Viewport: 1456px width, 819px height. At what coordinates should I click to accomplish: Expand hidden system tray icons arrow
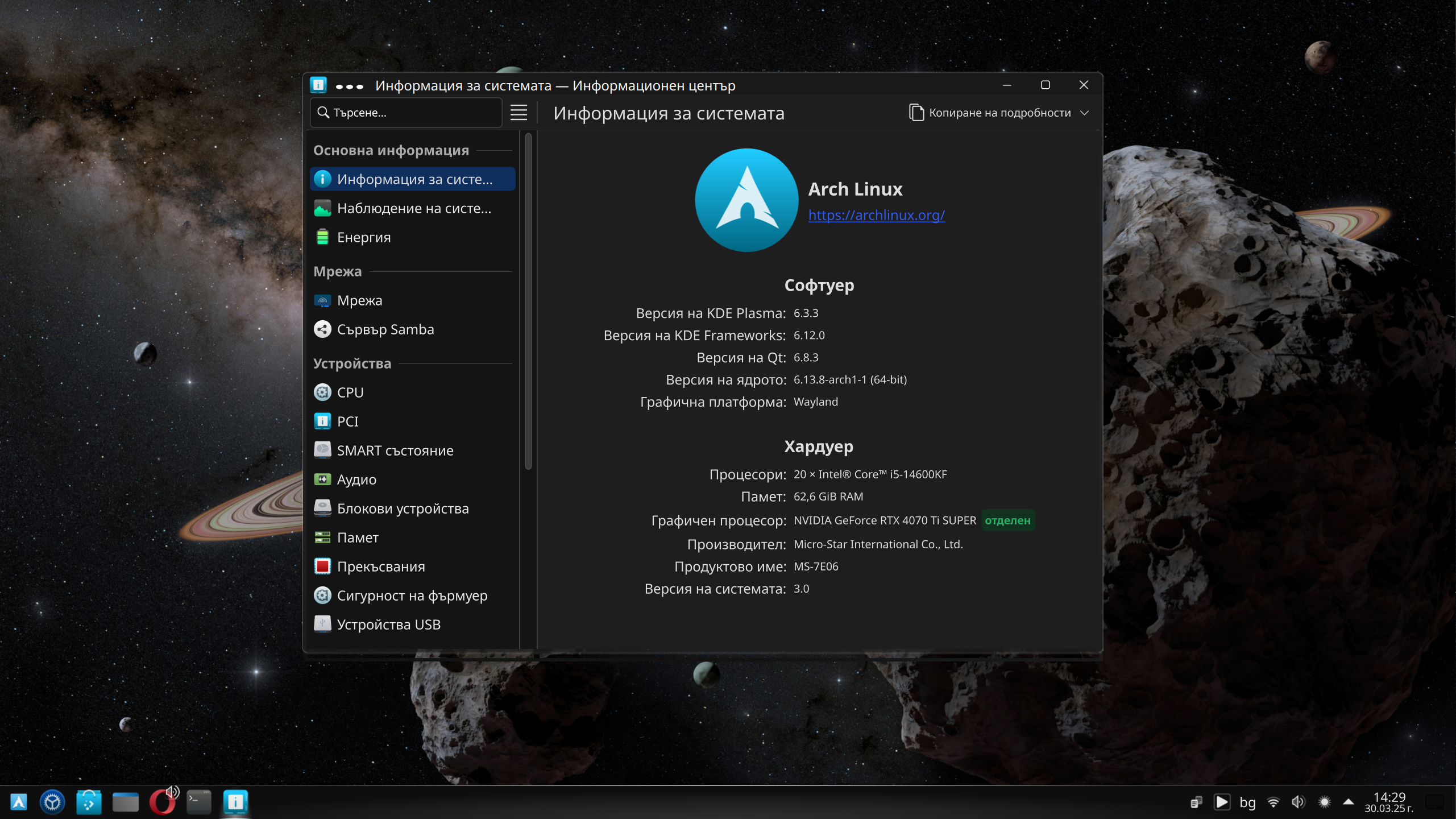(1349, 802)
